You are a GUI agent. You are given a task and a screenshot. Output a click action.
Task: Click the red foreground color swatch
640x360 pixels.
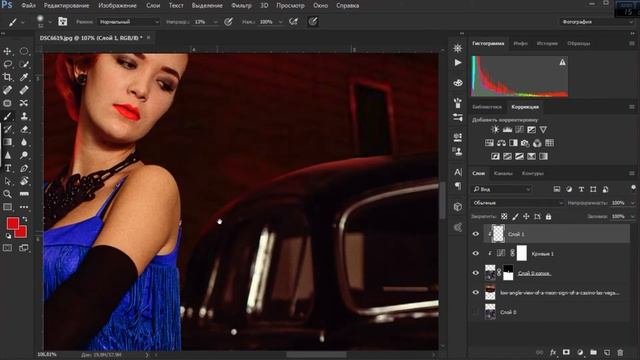(13, 223)
